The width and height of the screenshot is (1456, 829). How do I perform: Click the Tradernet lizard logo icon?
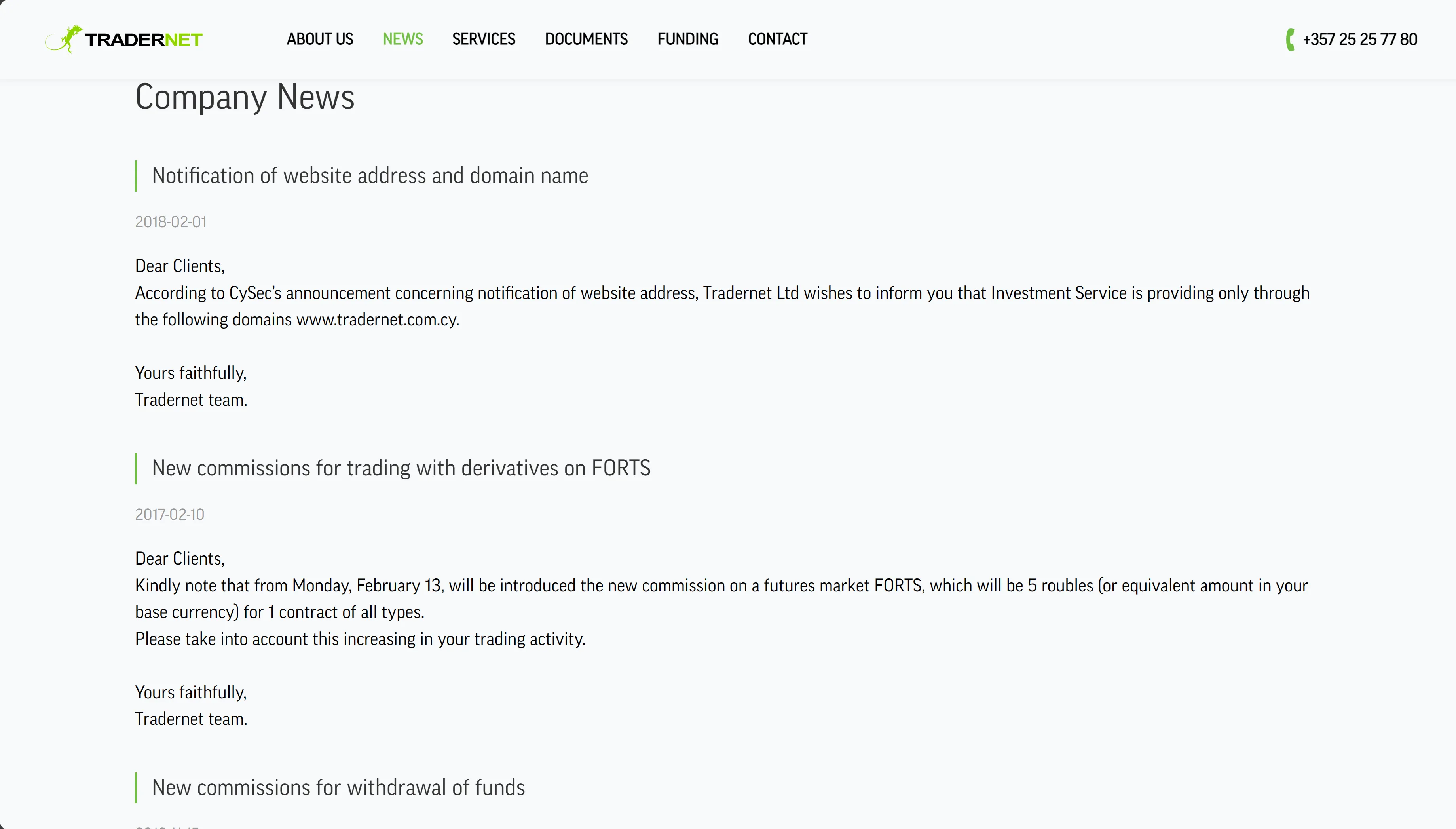click(64, 39)
